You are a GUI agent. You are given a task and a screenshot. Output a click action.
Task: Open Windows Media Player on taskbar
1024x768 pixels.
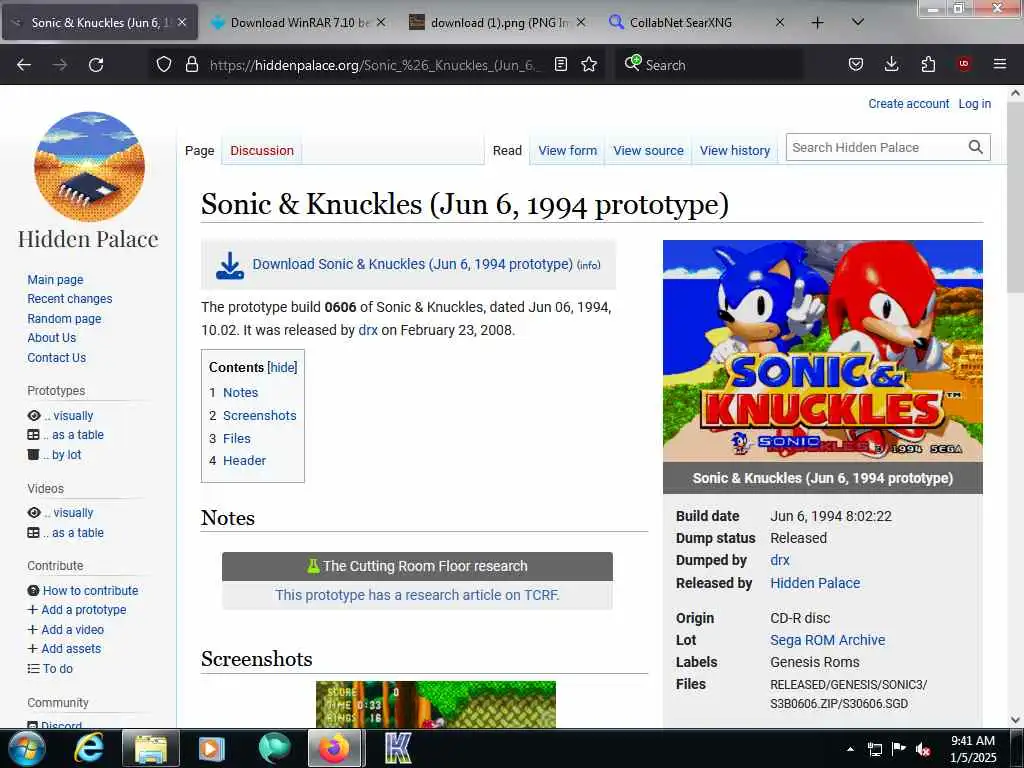click(211, 749)
